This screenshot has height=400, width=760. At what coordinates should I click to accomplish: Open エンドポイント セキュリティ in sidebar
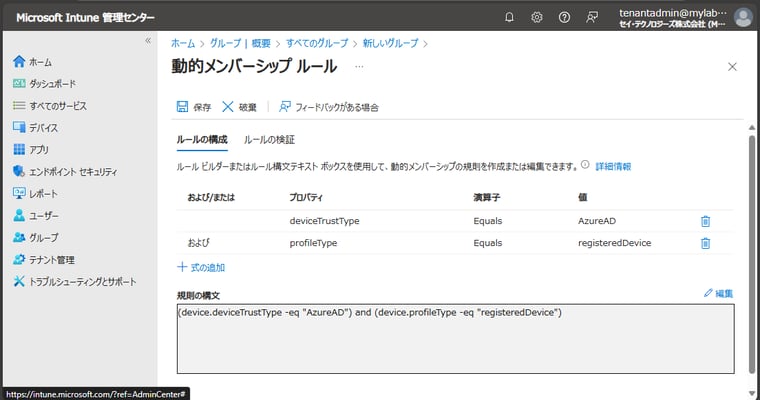(x=65, y=172)
